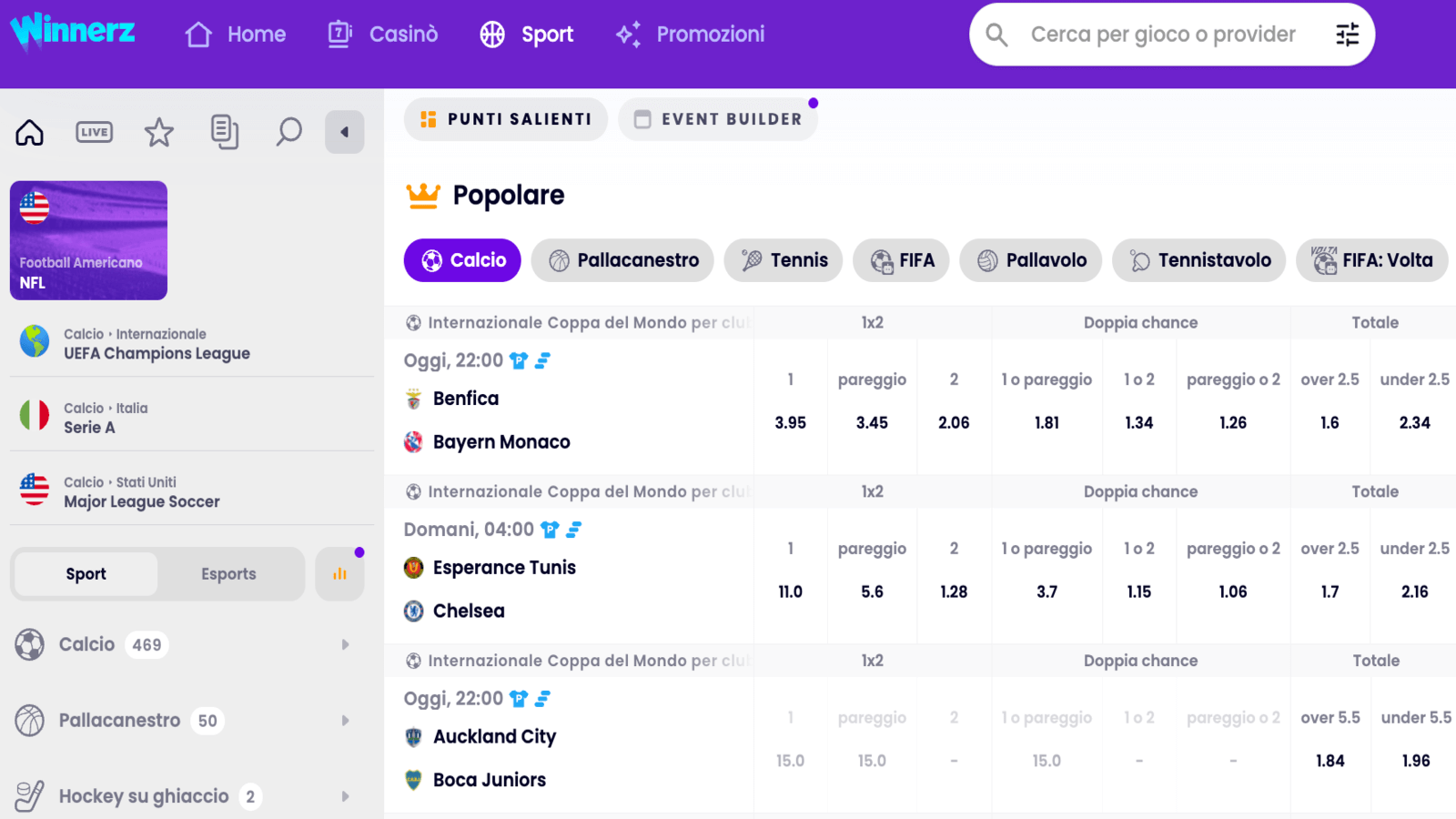Expand the Pallacanestro category arrow
The height and width of the screenshot is (819, 1456).
point(345,721)
